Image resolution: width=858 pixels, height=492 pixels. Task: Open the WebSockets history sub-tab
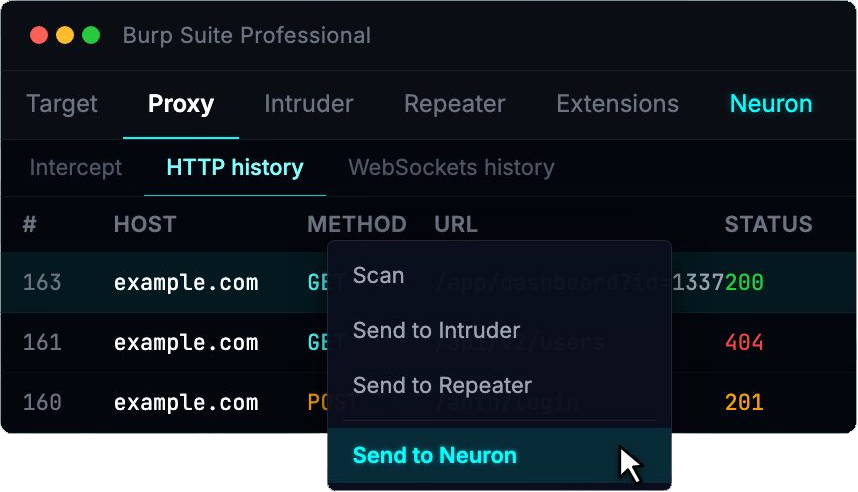click(451, 167)
